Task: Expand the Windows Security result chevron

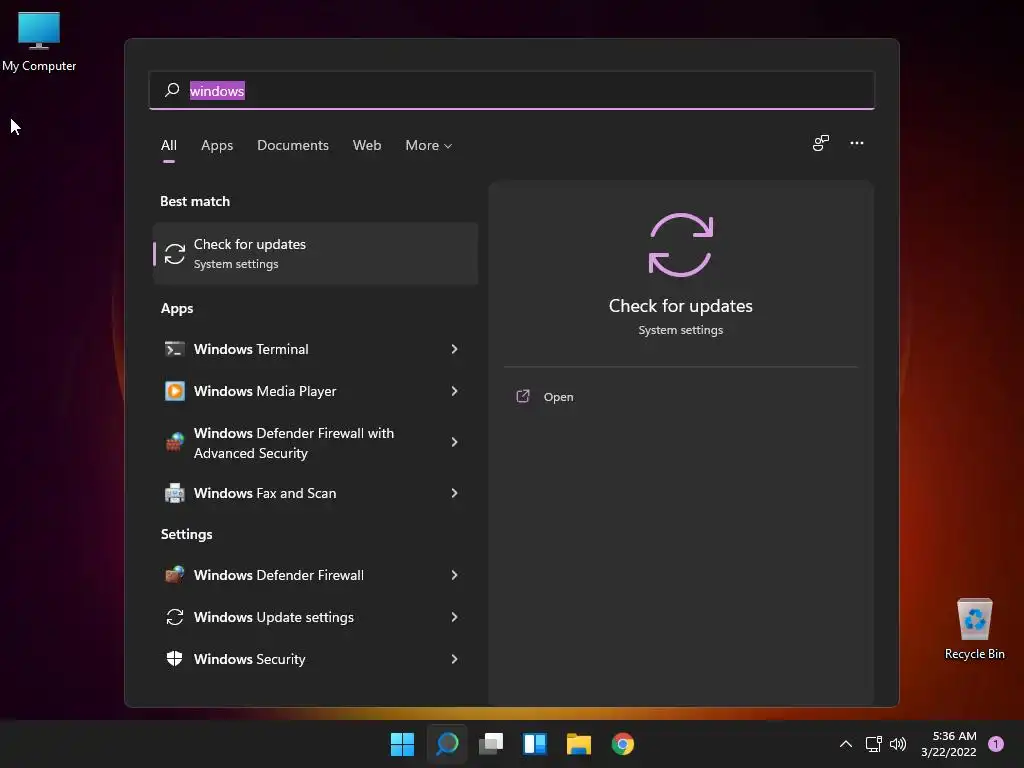Action: click(455, 659)
